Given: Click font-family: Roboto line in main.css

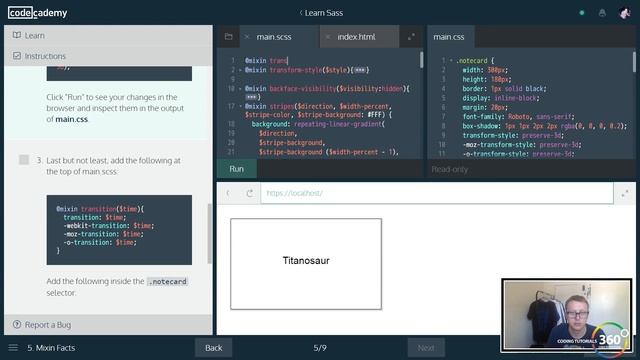Looking at the screenshot, I should tap(518, 117).
